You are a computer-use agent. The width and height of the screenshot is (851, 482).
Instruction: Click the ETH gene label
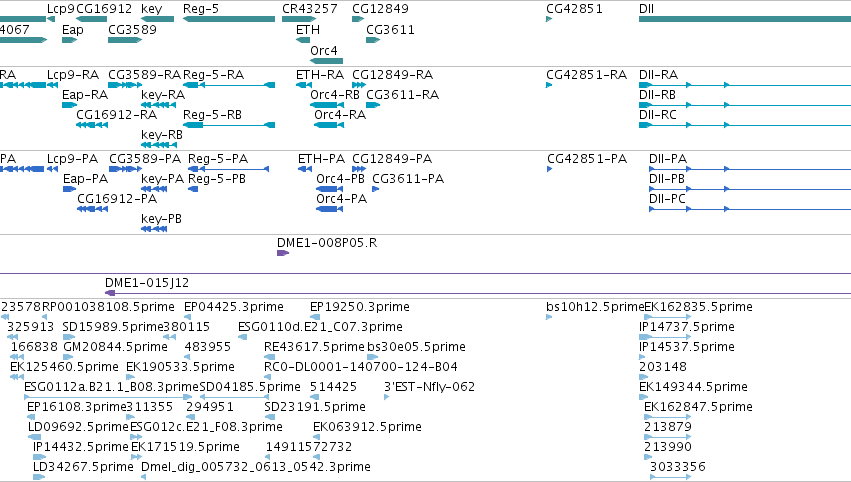coord(308,30)
